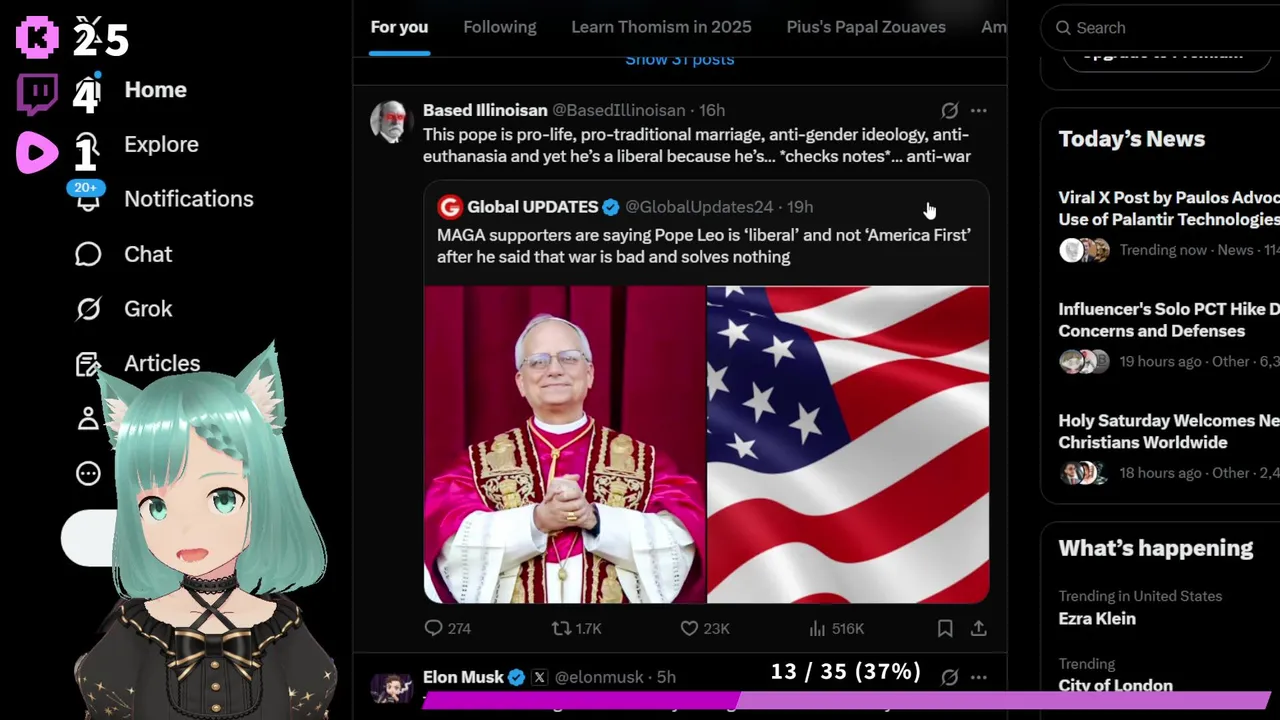Open the Notifications bell icon
This screenshot has height=720, width=1280.
(88, 199)
